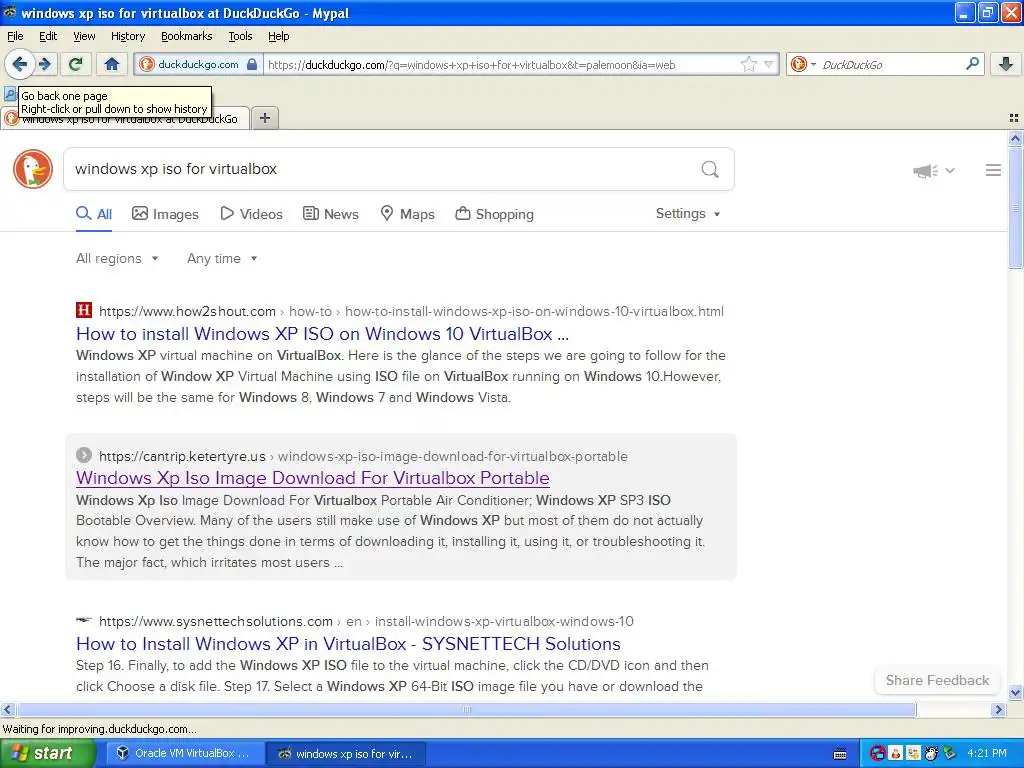Click the network disconnected tray icon
The width and height of the screenshot is (1024, 768).
(878, 754)
